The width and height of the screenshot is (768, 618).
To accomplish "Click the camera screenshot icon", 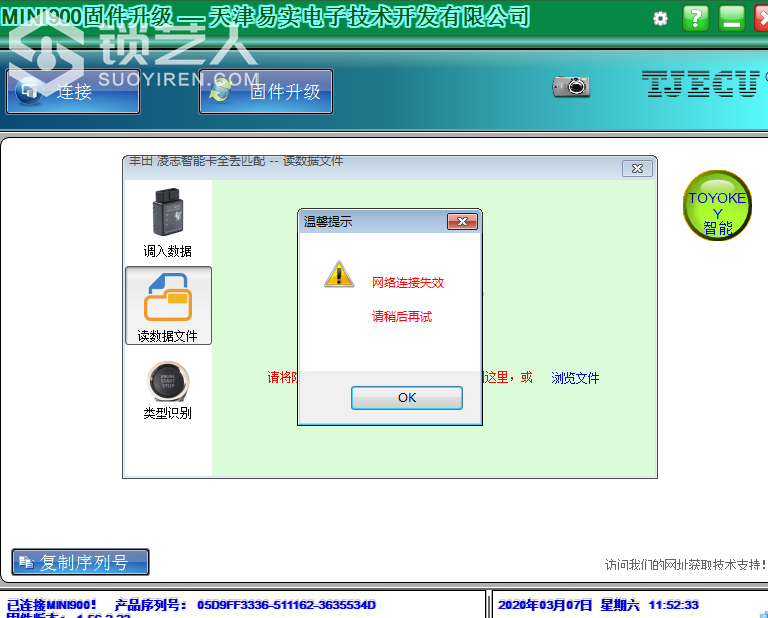I will click(x=571, y=87).
